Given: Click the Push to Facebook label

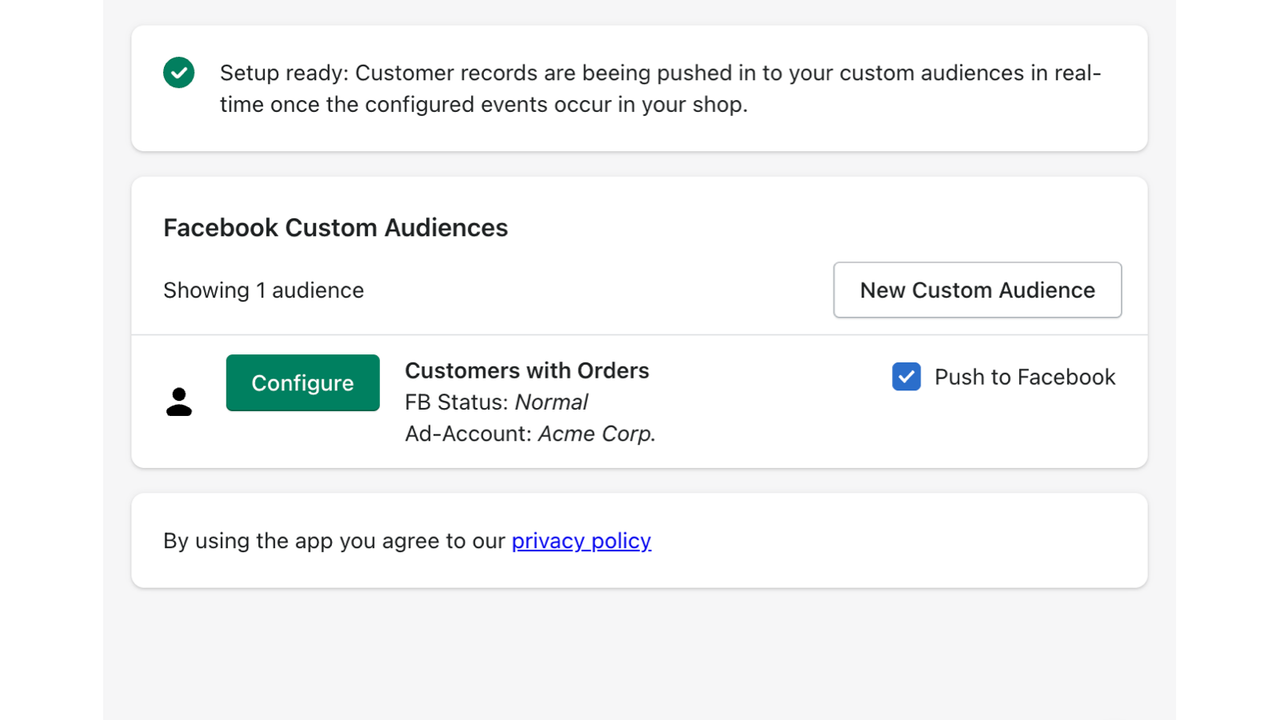Looking at the screenshot, I should pos(1024,377).
